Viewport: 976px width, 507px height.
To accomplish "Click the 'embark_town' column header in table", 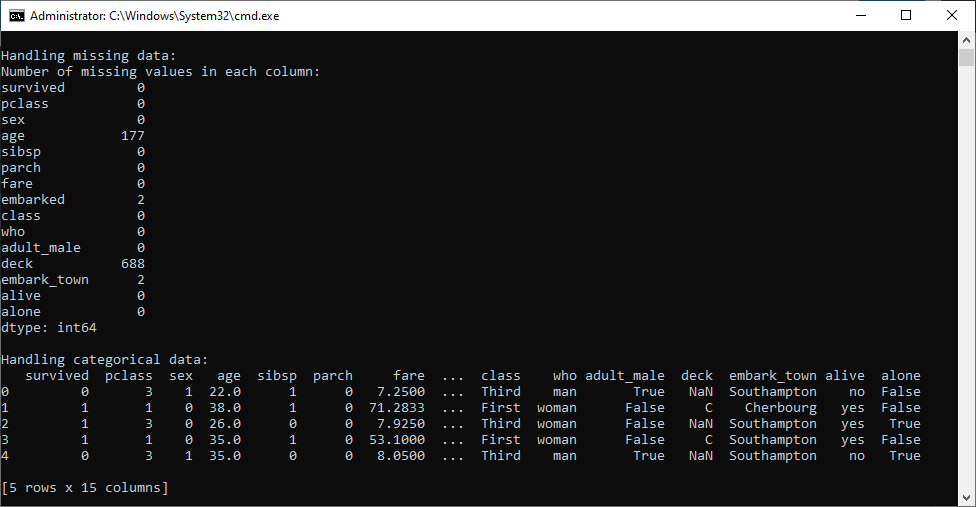I will tap(772, 376).
